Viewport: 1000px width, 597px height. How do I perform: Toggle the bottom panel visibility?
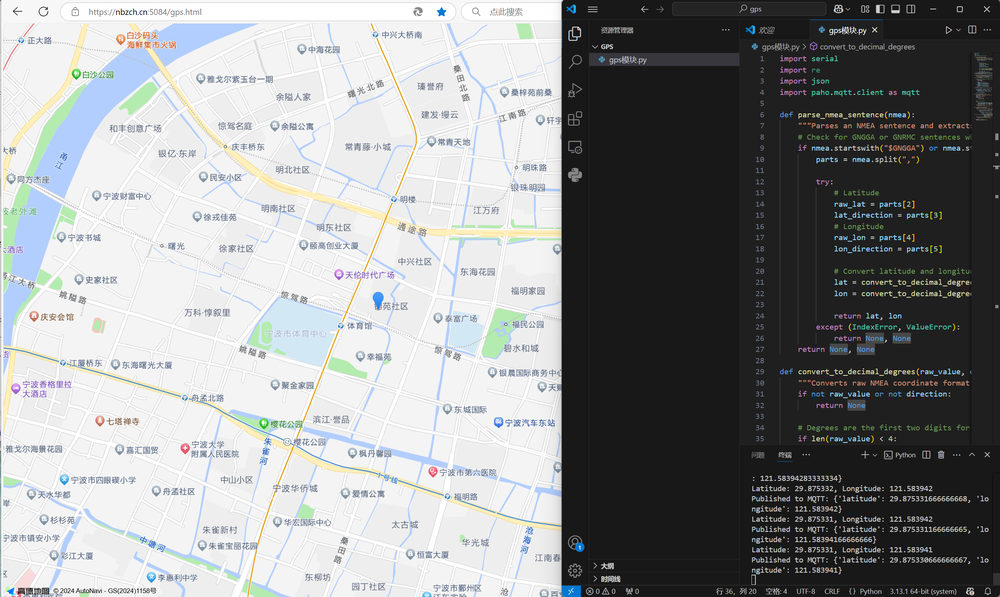tap(895, 9)
